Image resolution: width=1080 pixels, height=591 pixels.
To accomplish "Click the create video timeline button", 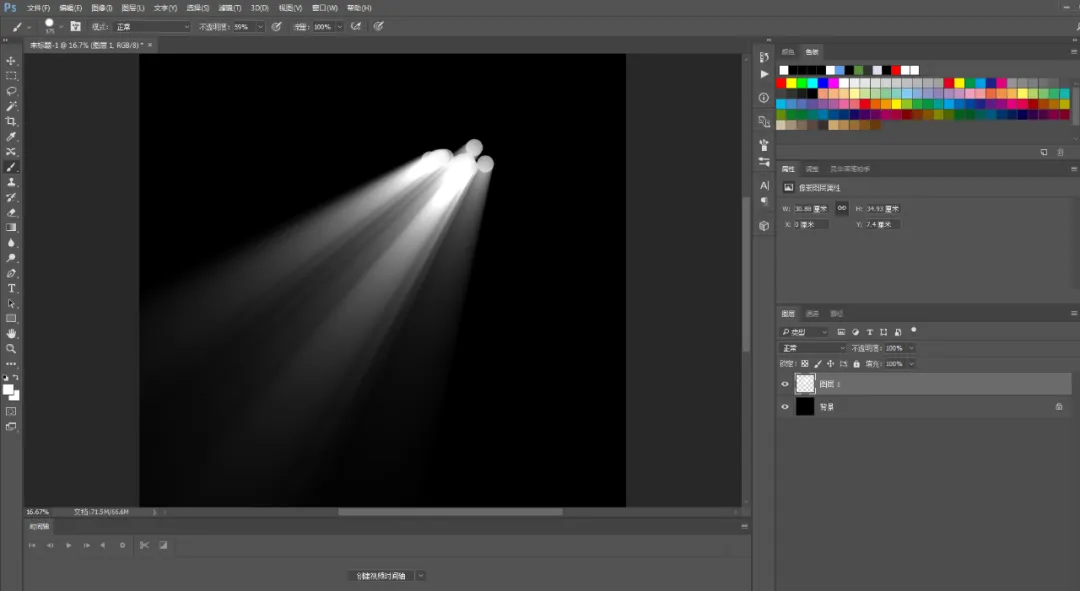I will pyautogui.click(x=381, y=576).
